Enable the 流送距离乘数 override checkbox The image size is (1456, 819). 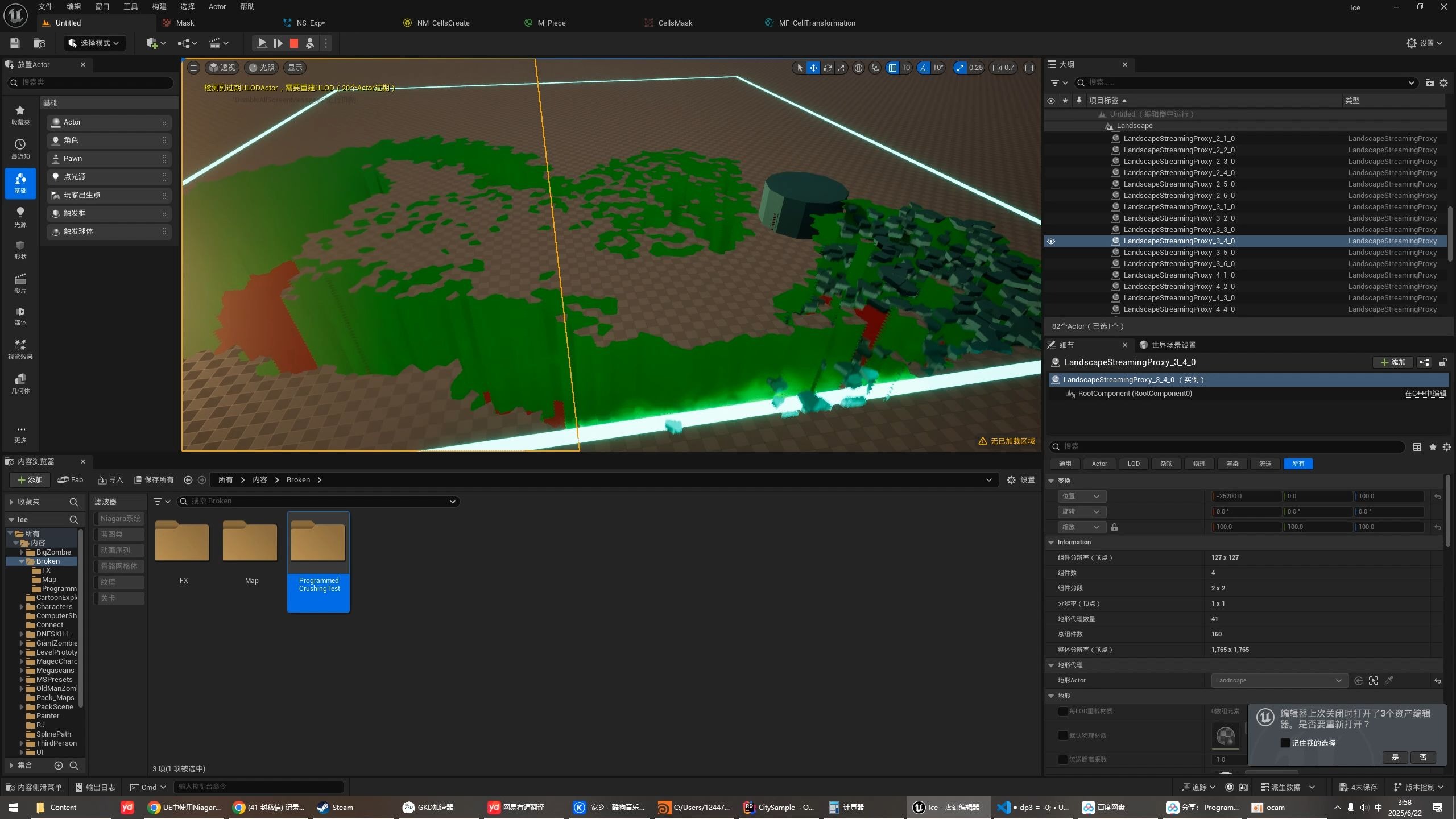point(1062,759)
